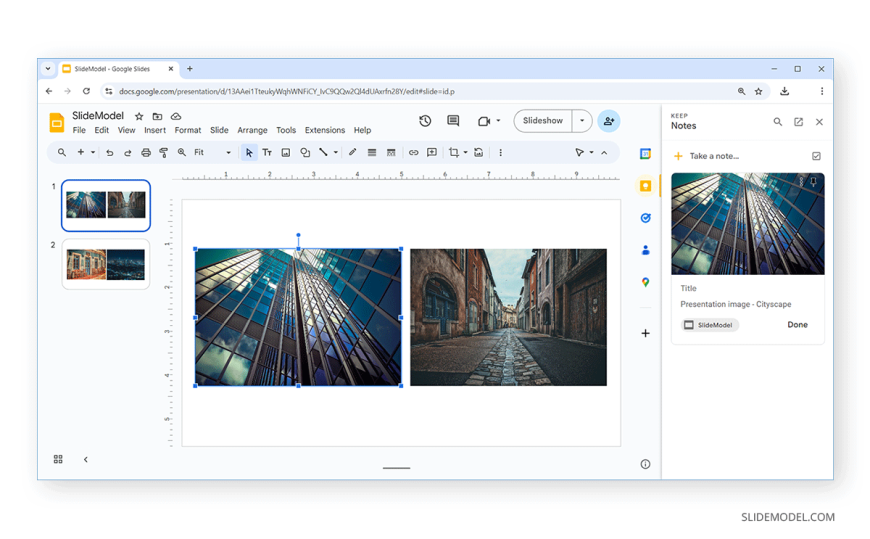
Task: Open the Format menu
Action: click(188, 130)
